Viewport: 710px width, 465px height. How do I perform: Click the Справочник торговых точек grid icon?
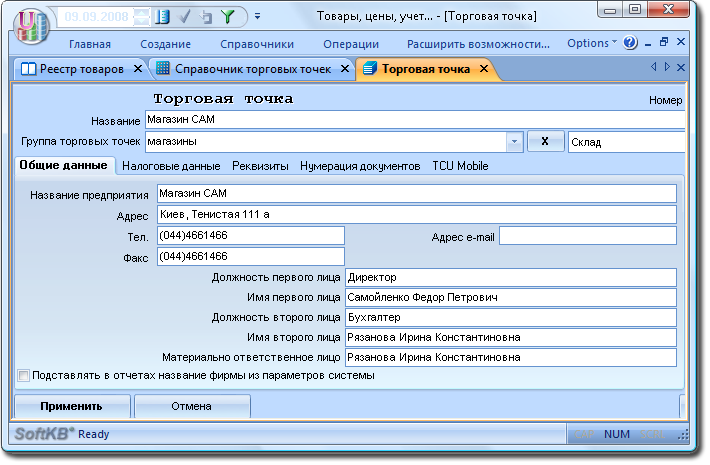click(163, 68)
